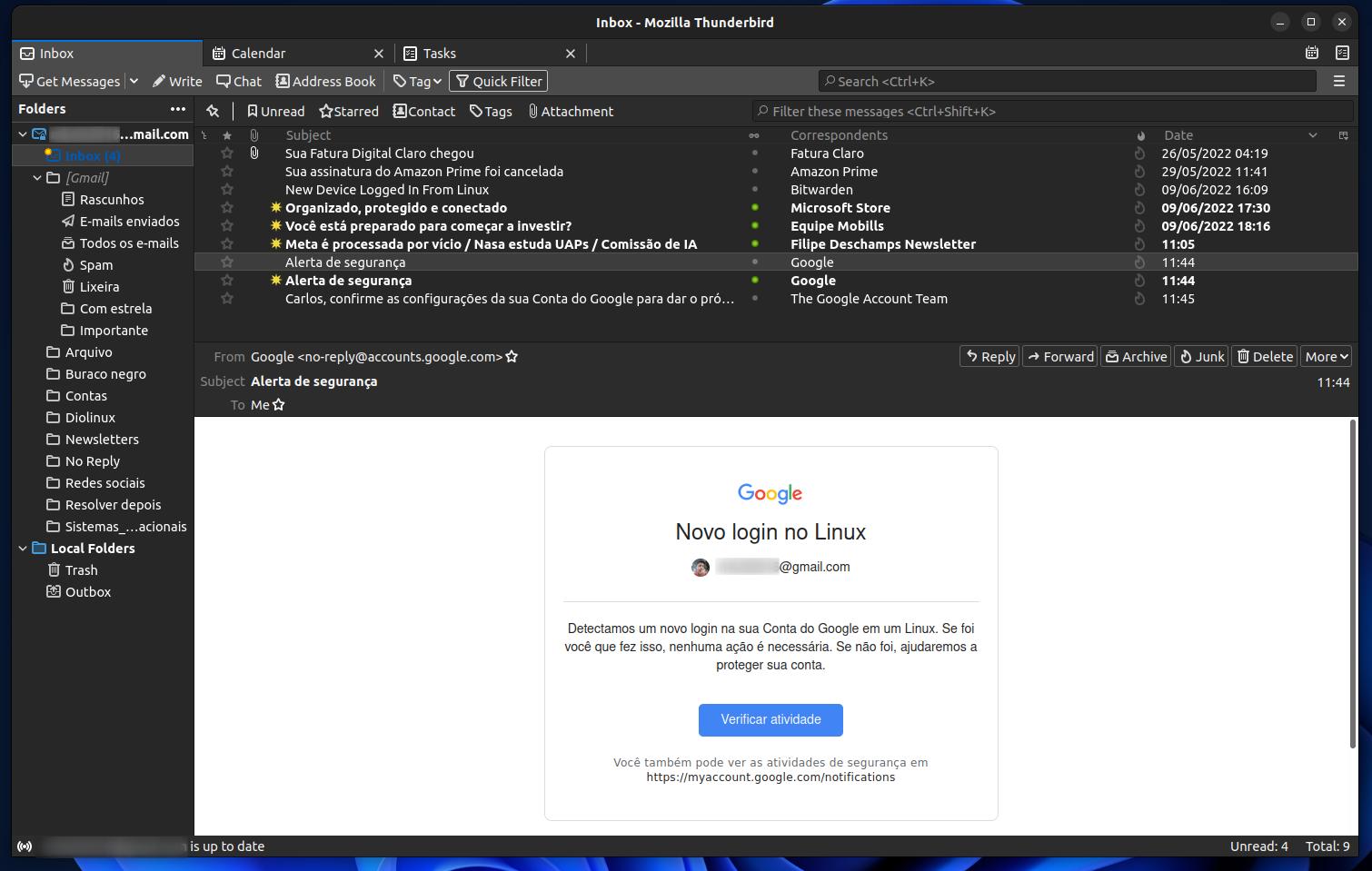Archive the open Alerta de segurança message
Image resolution: width=1372 pixels, height=871 pixels.
tap(1135, 356)
